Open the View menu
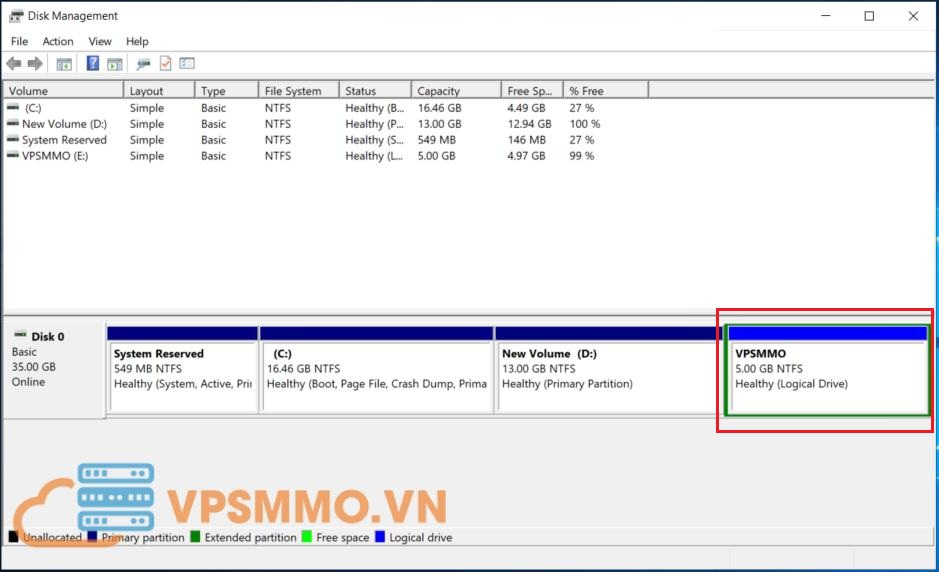 (100, 41)
